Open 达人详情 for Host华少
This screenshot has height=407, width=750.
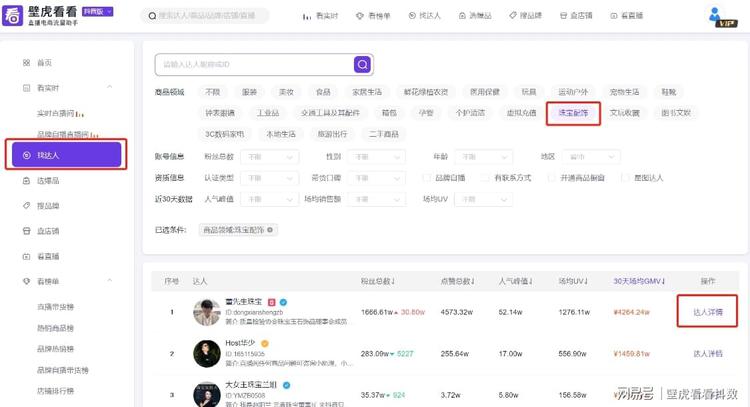click(707, 353)
